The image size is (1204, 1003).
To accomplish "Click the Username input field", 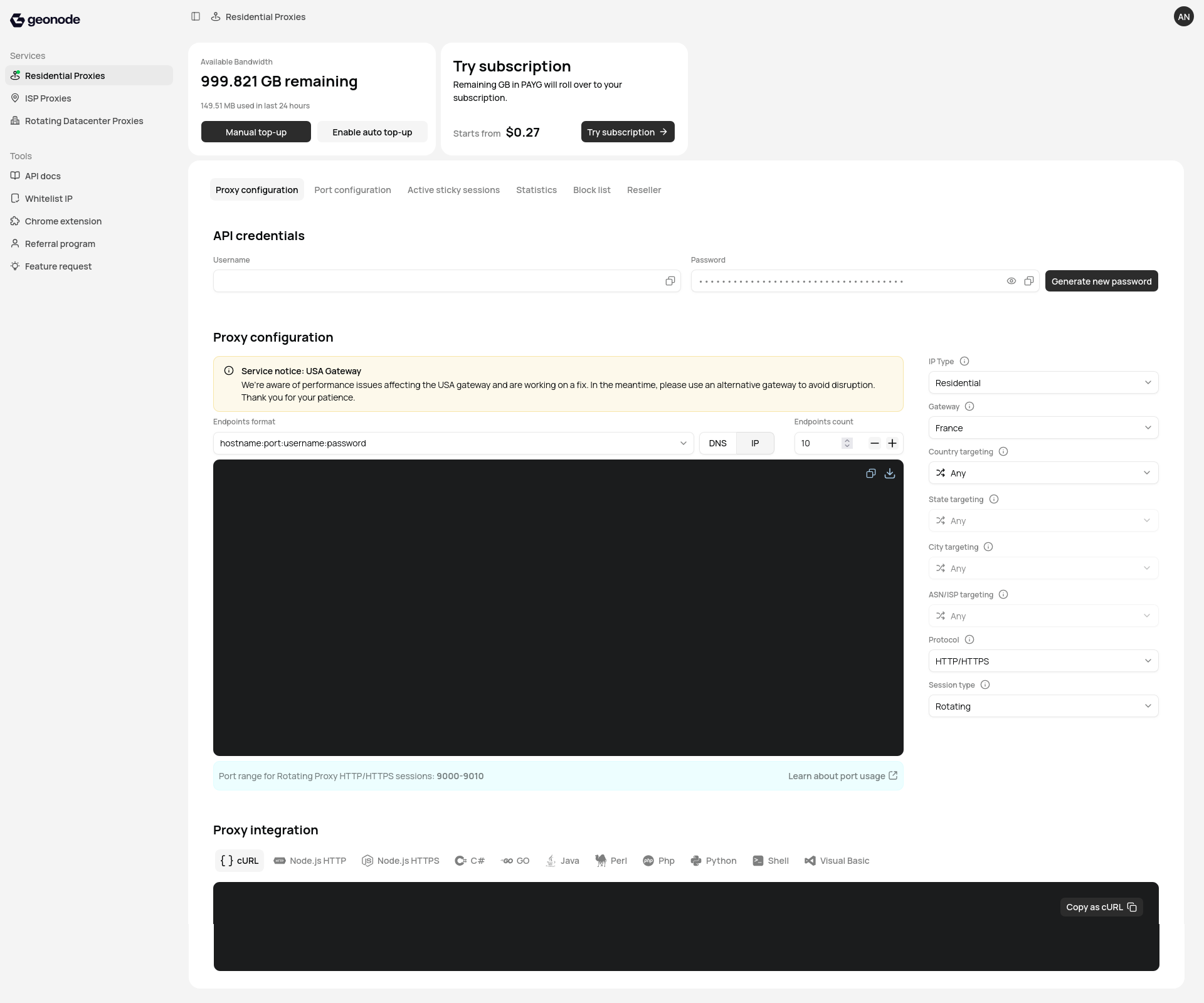I will click(447, 281).
